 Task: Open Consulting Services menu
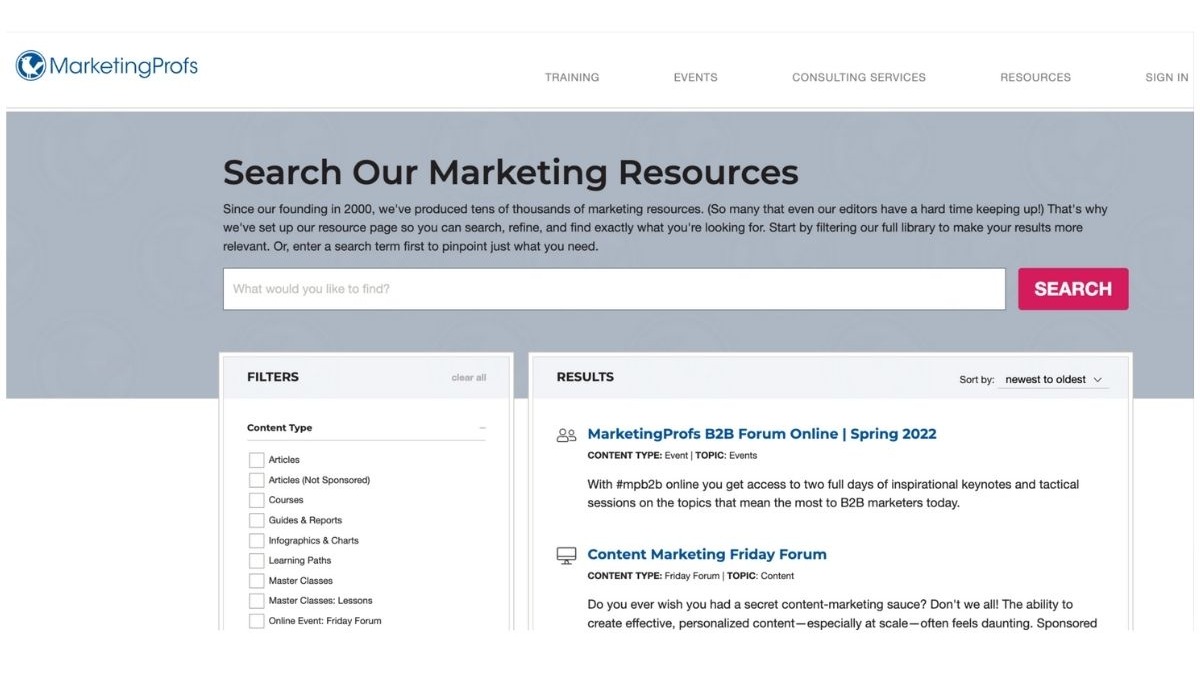point(859,77)
